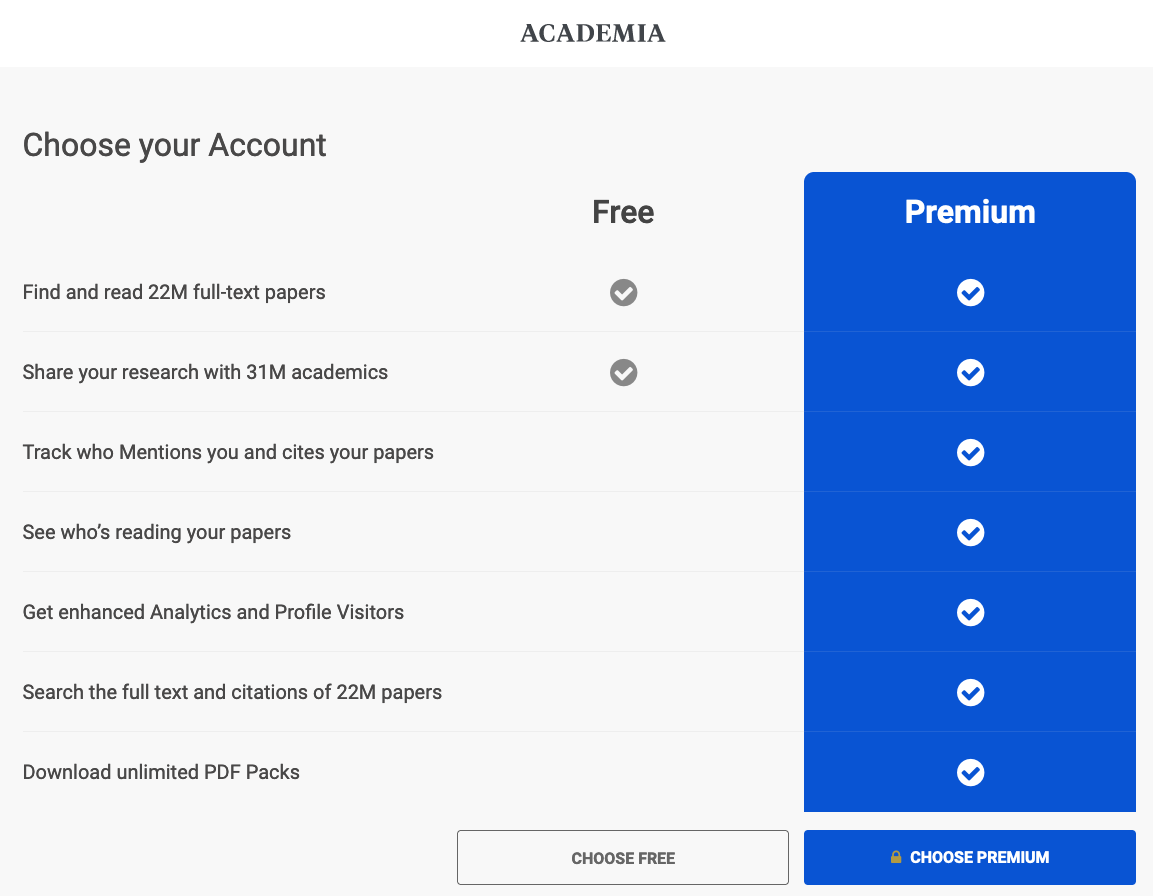Viewport: 1153px width, 896px height.
Task: Click Download unlimited PDF Packs feature text
Action: 161,772
